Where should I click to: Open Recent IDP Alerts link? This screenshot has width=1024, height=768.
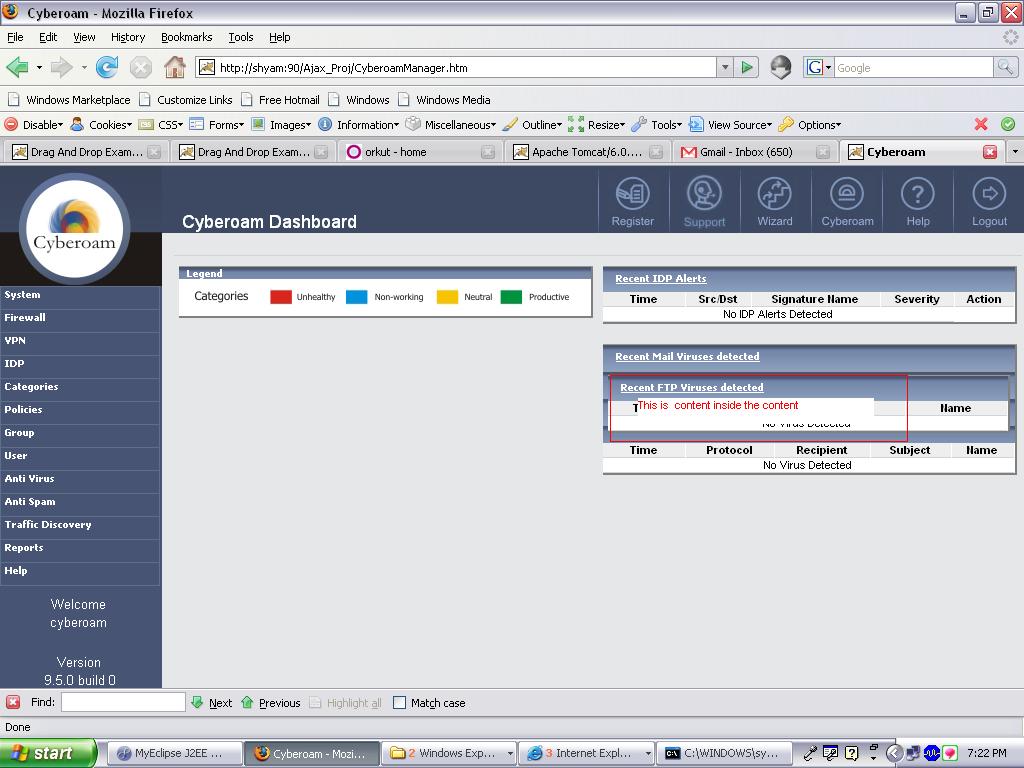click(x=660, y=279)
